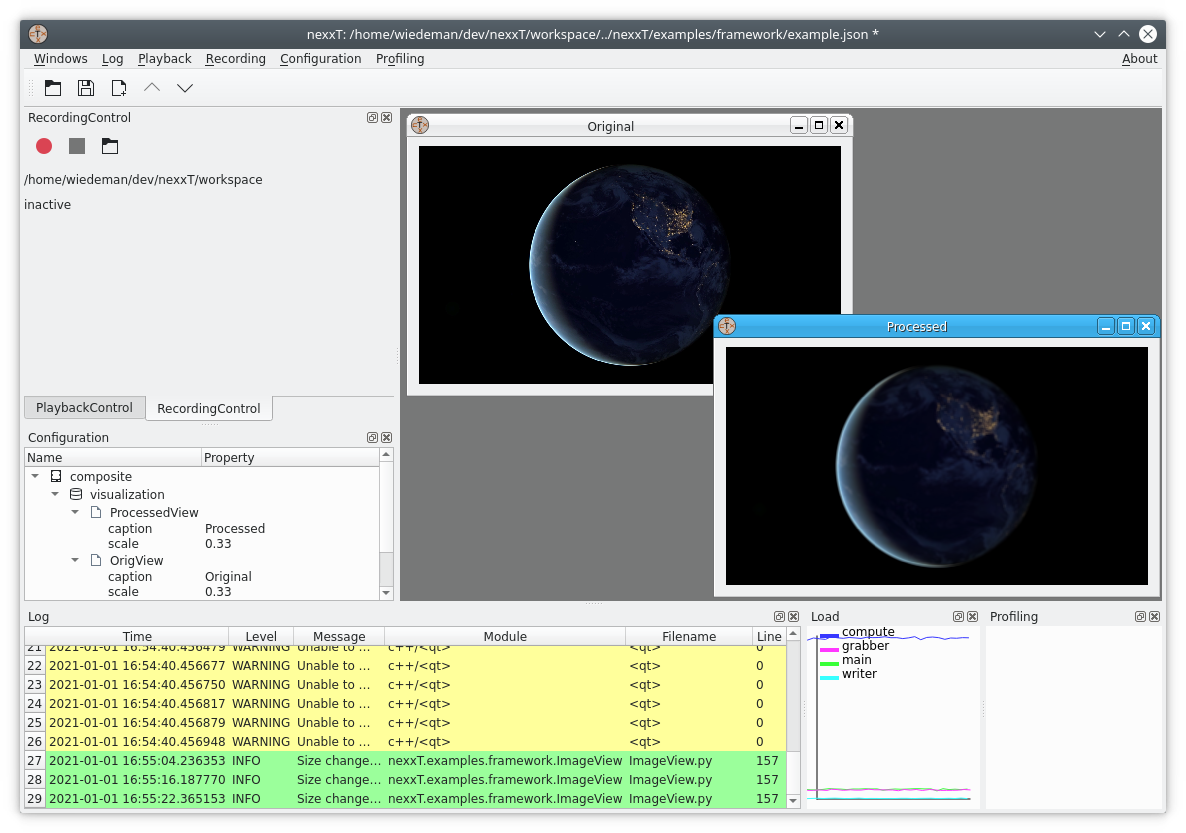Click the new document icon in toolbar

tap(119, 88)
